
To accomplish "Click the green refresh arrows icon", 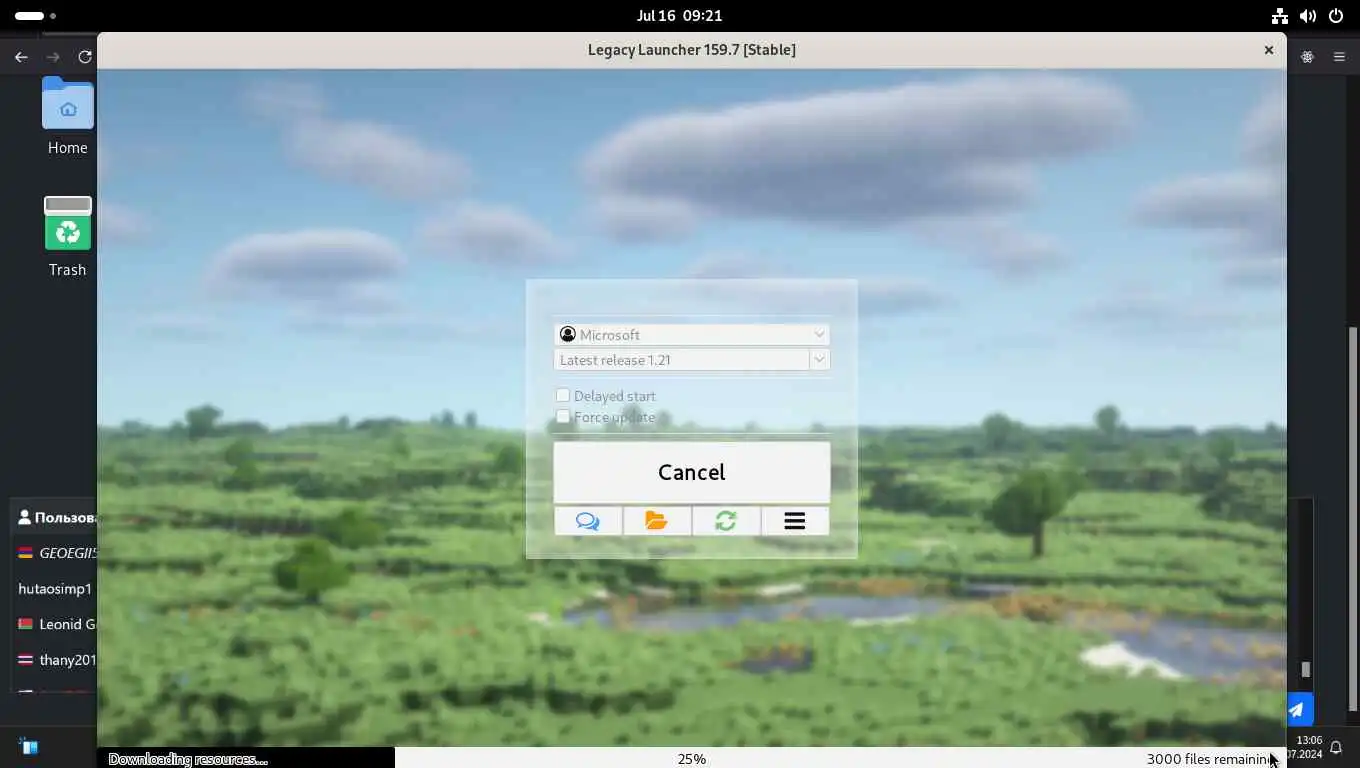I will (726, 521).
